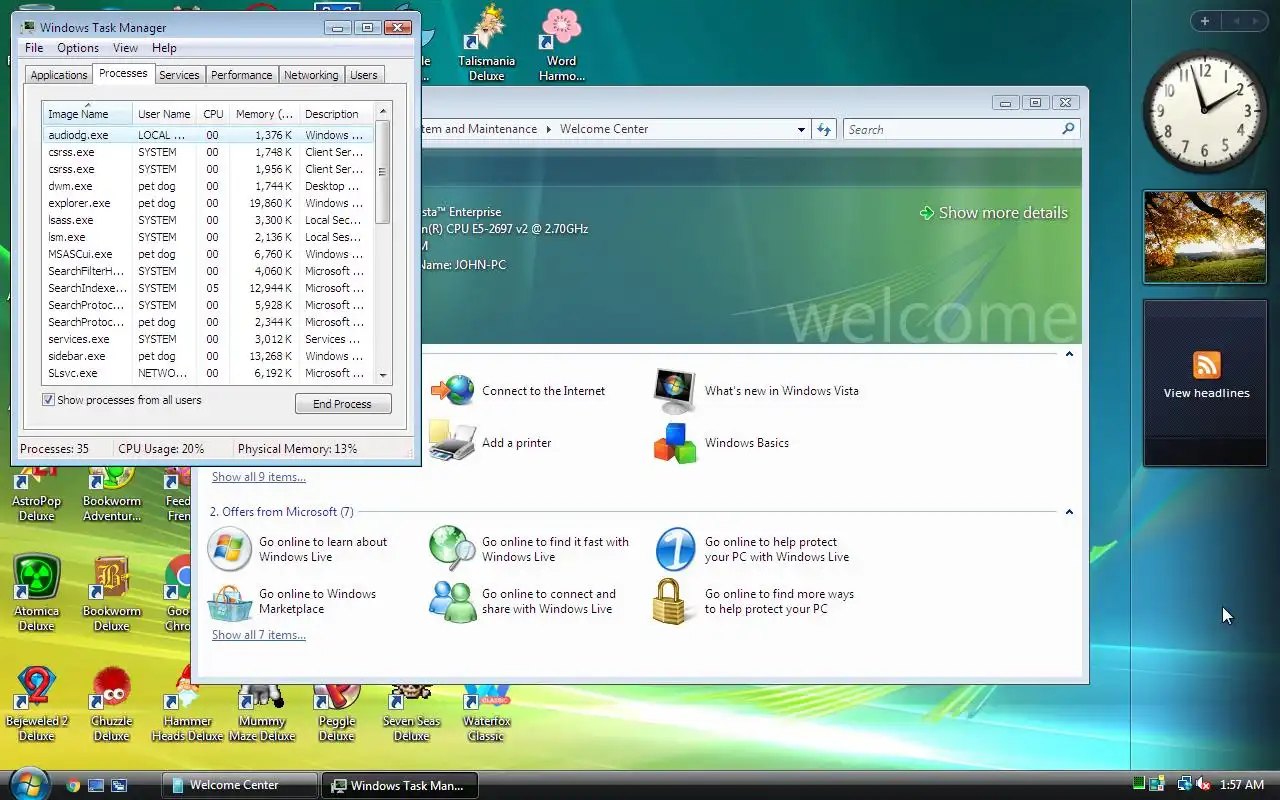Image resolution: width=1280 pixels, height=800 pixels.
Task: Click the Windows Task Manager taskbar button
Action: (400, 785)
